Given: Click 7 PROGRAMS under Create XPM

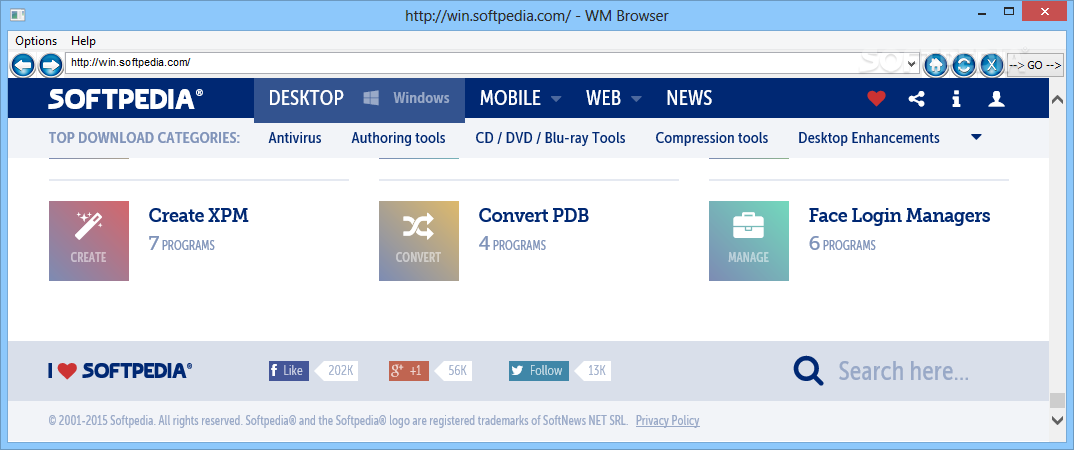Looking at the screenshot, I should [x=182, y=244].
